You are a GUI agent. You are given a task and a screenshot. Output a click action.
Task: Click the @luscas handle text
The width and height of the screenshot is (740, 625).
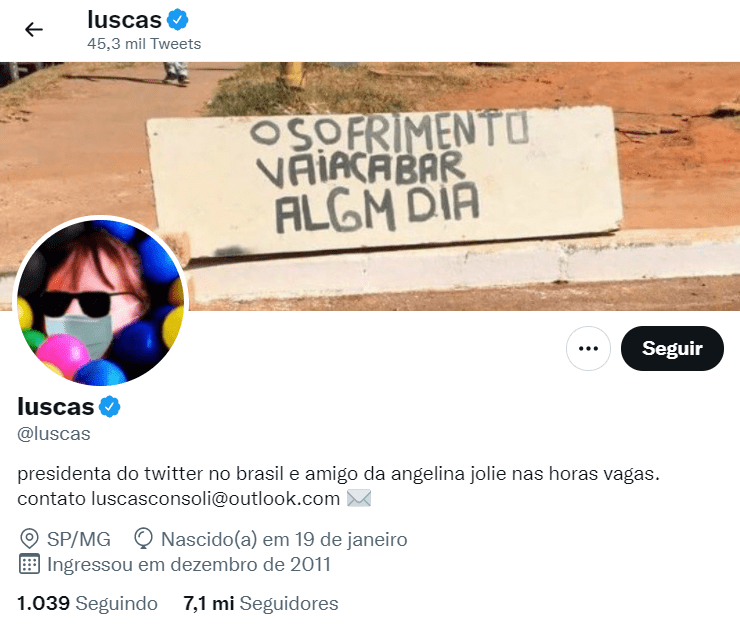54,434
